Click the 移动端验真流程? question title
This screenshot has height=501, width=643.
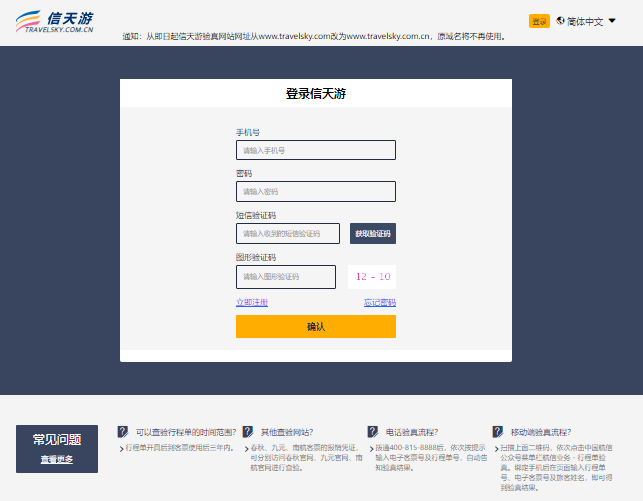pyautogui.click(x=541, y=432)
